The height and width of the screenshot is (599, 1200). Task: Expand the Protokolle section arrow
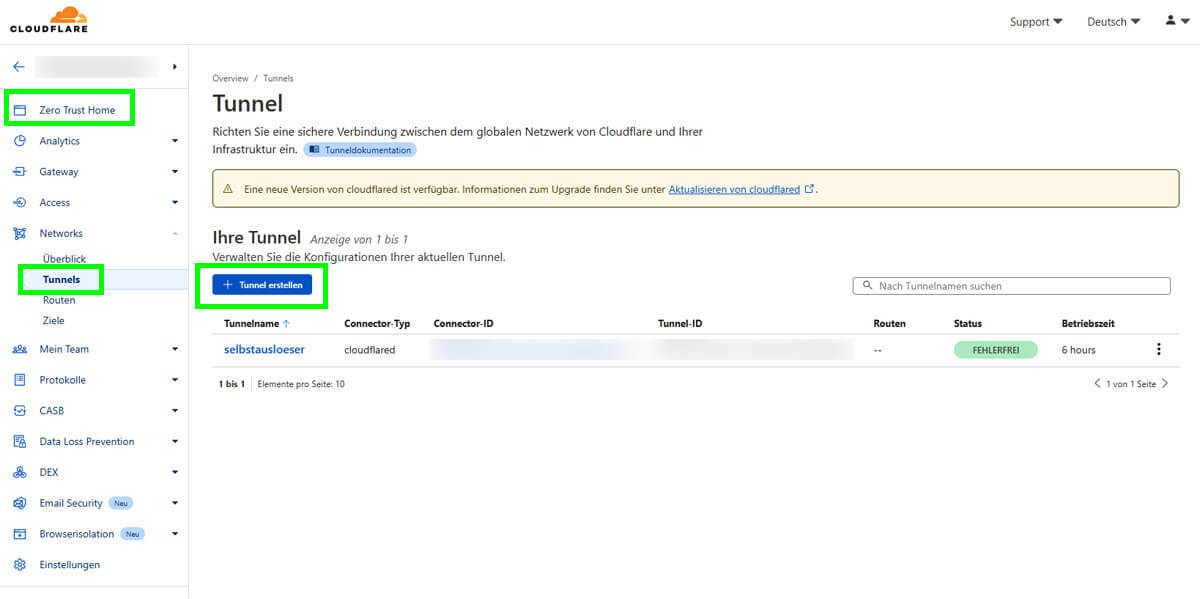pos(175,380)
